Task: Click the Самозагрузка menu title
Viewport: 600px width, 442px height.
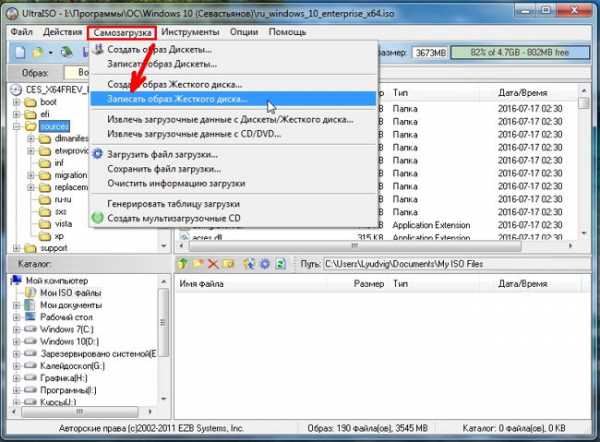Action: (x=122, y=33)
